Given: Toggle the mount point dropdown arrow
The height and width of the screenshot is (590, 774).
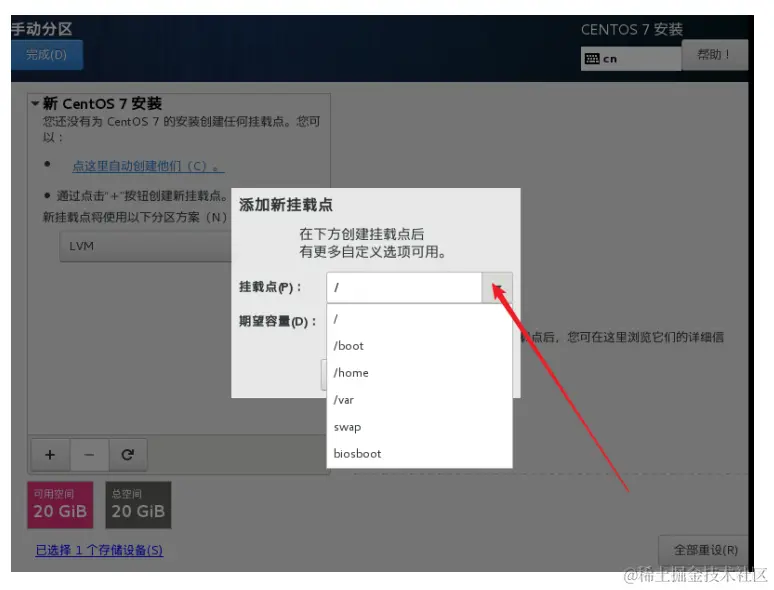Looking at the screenshot, I should coord(497,287).
